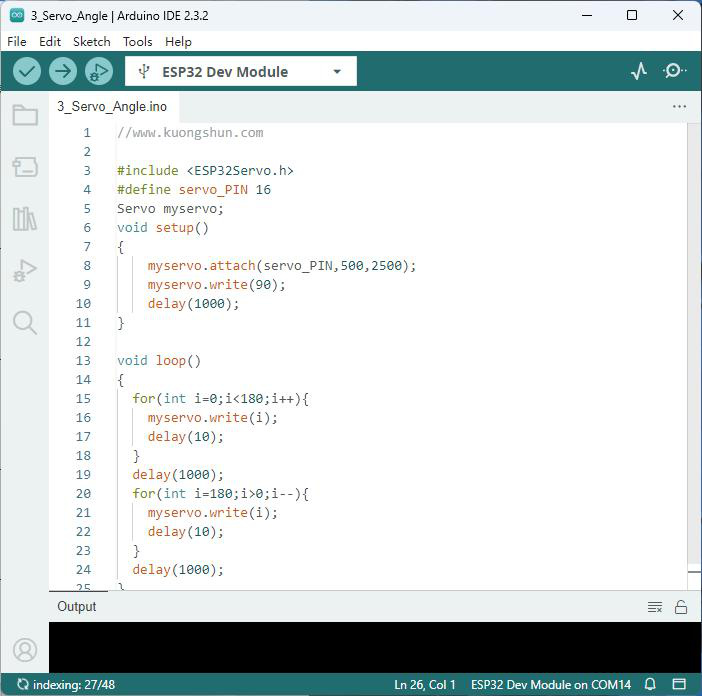Image resolution: width=702 pixels, height=696 pixels.
Task: Click the //www.kuongshun.com comment line
Action: click(x=190, y=132)
